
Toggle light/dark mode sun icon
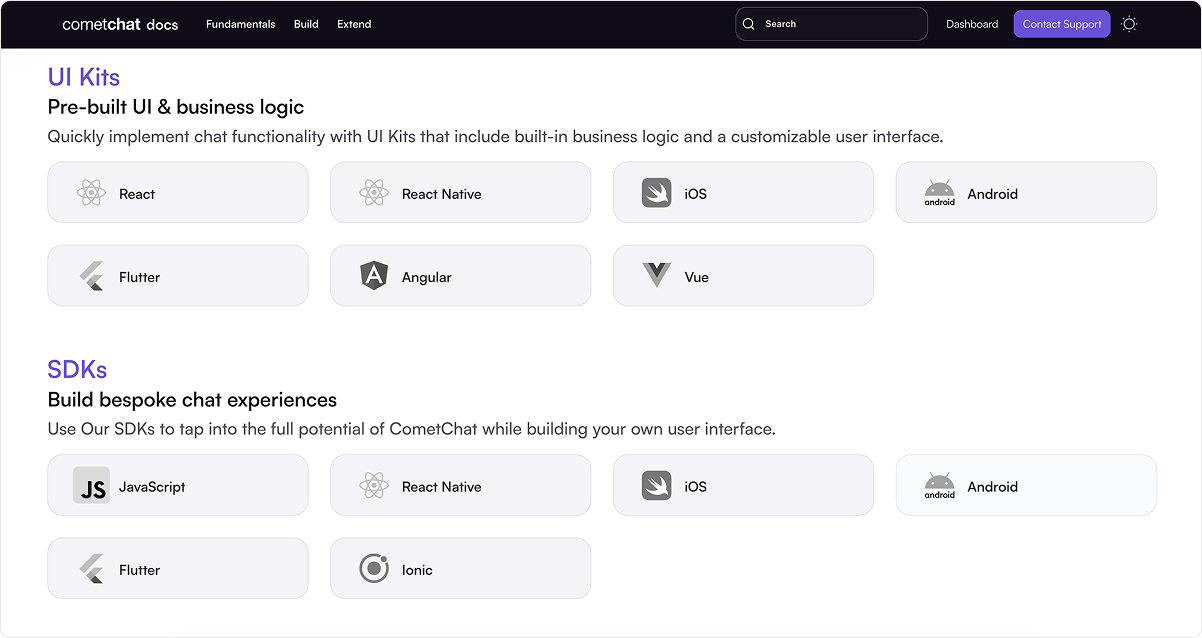[x=1129, y=24]
